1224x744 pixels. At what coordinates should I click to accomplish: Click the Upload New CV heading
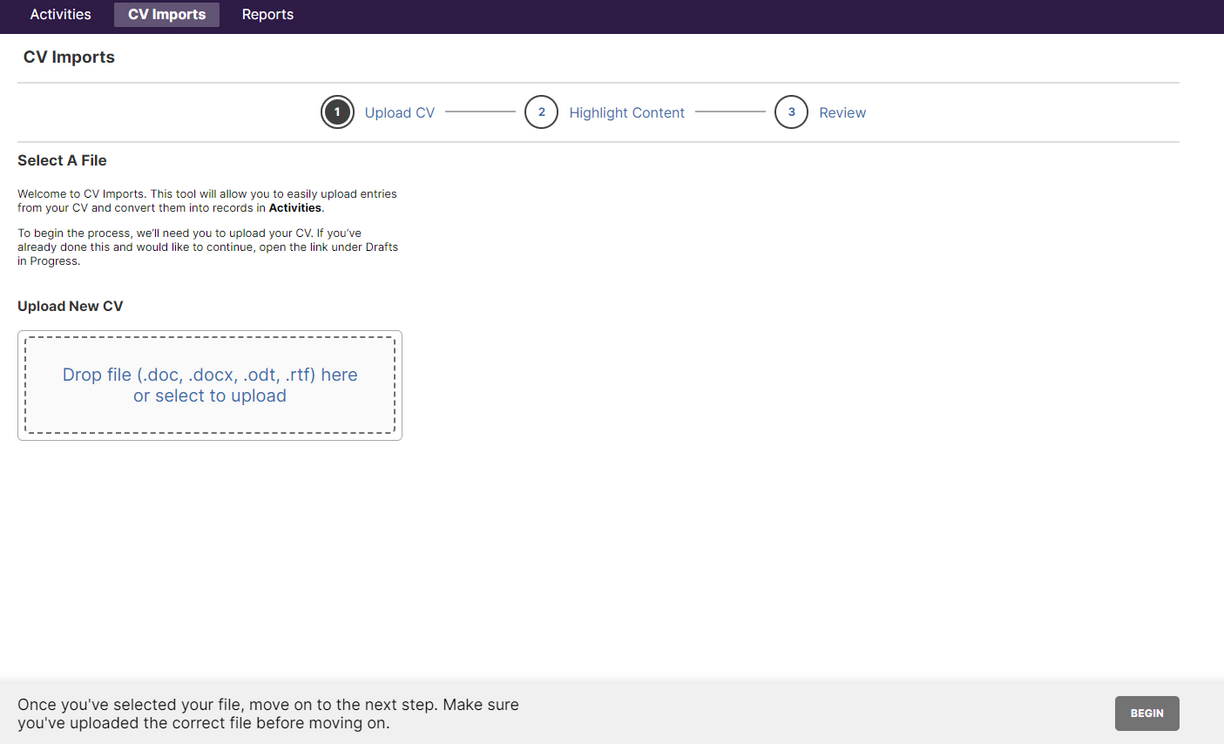coord(70,306)
